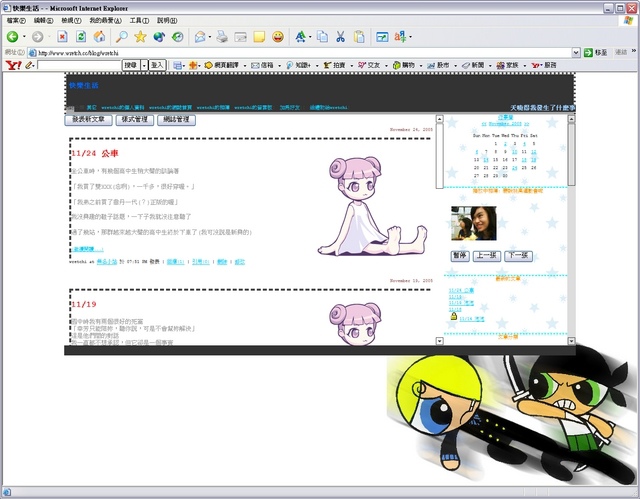This screenshot has width=640, height=499.
Task: Open the 檢視(V) menu
Action: [x=71, y=20]
